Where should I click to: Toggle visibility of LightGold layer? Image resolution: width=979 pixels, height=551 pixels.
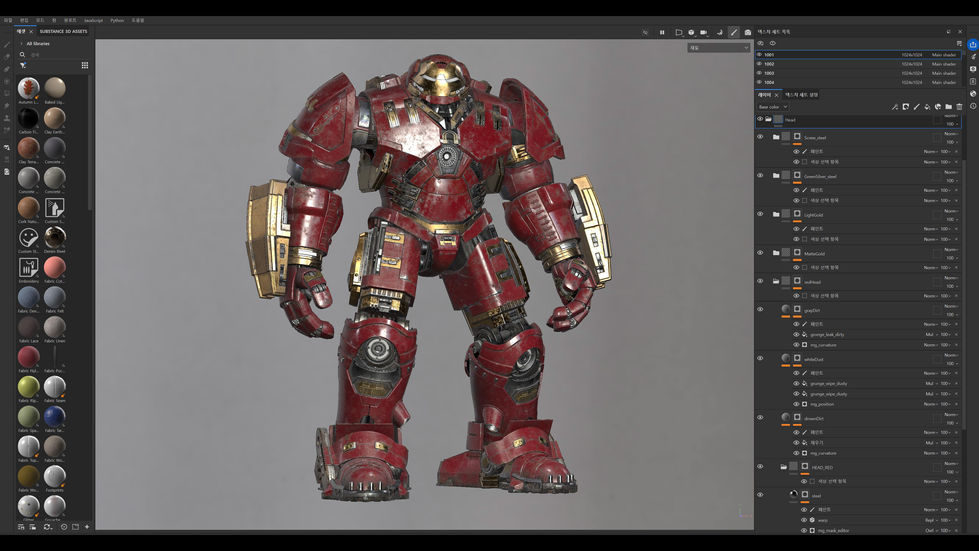pos(760,214)
